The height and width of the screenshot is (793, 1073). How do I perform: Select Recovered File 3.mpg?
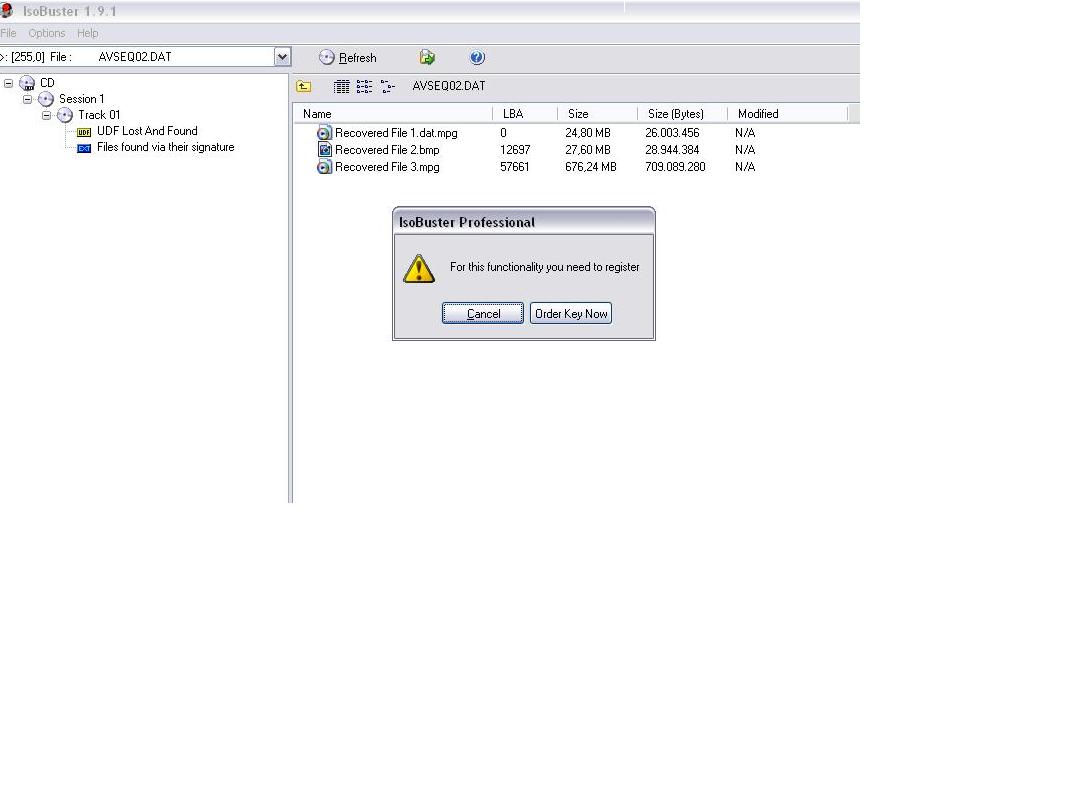[387, 167]
